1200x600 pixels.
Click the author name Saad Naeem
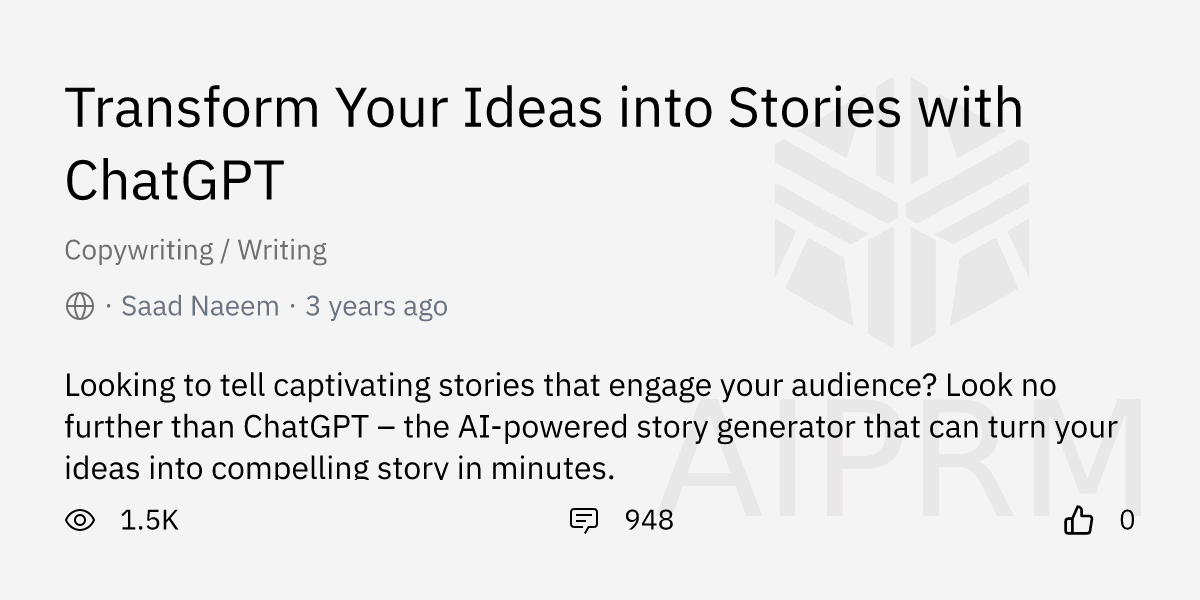198,305
